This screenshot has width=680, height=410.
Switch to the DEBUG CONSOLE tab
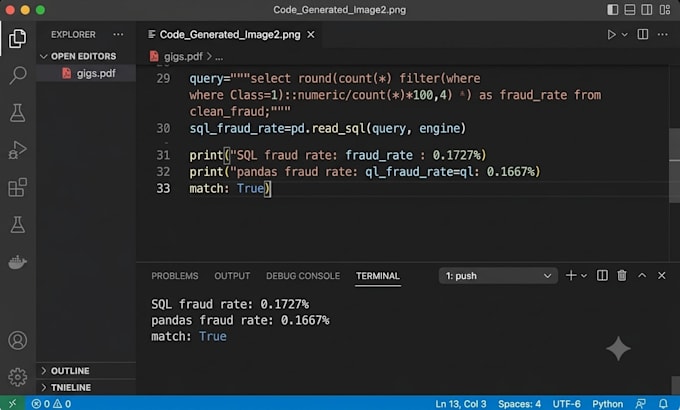tap(303, 276)
